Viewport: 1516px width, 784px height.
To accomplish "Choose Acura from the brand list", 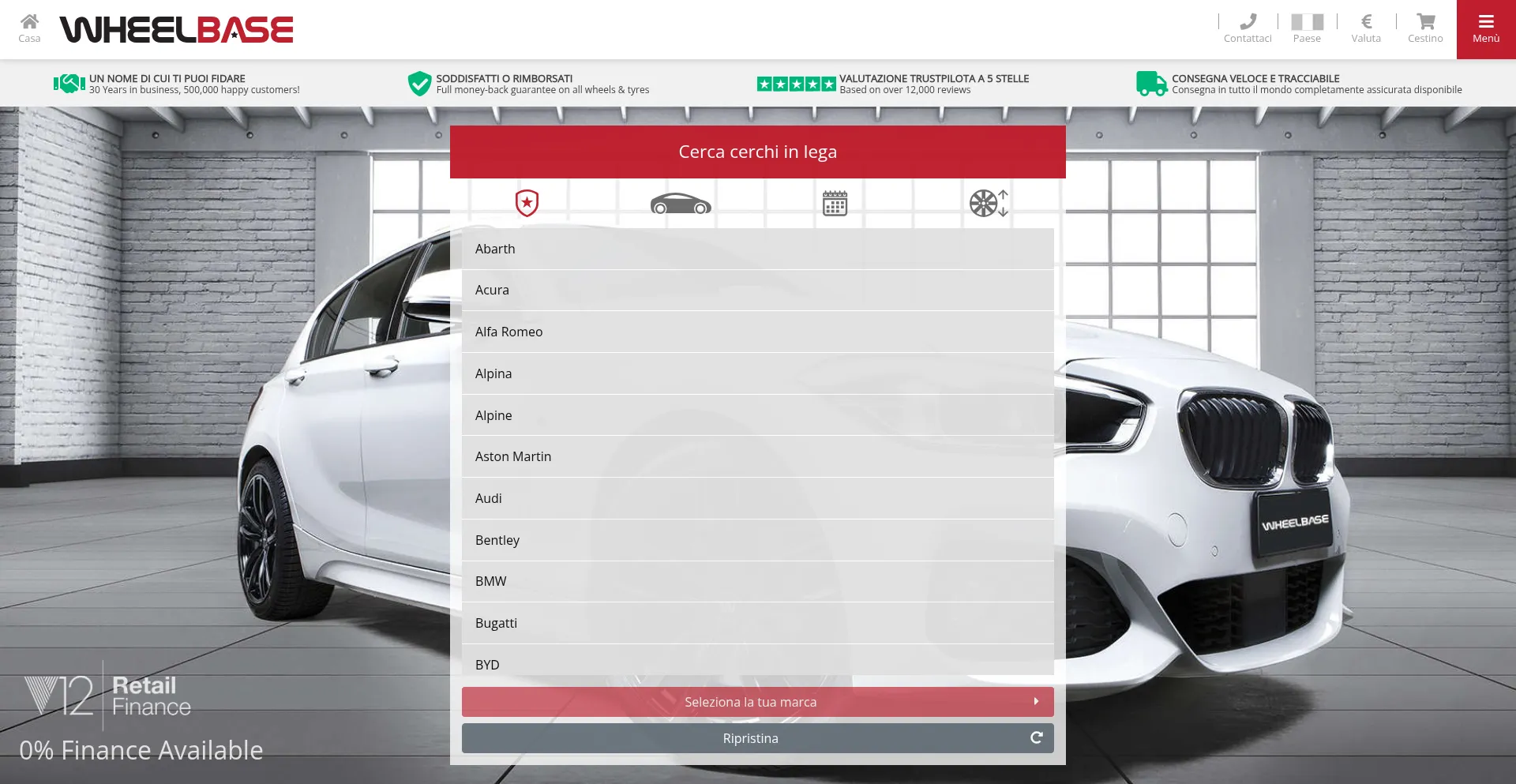I will pyautogui.click(x=758, y=291).
